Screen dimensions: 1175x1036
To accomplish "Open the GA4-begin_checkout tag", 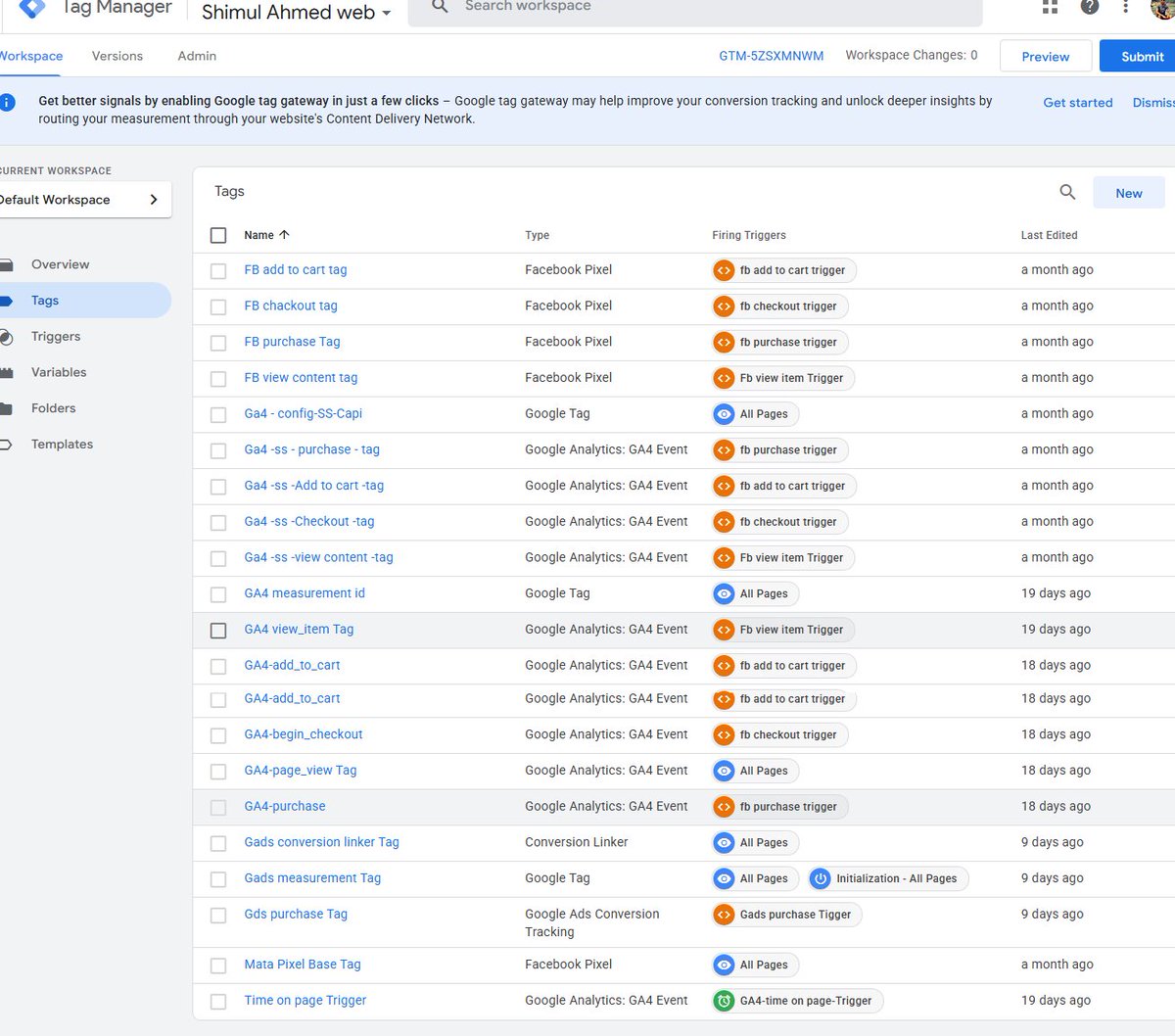I will tap(304, 734).
